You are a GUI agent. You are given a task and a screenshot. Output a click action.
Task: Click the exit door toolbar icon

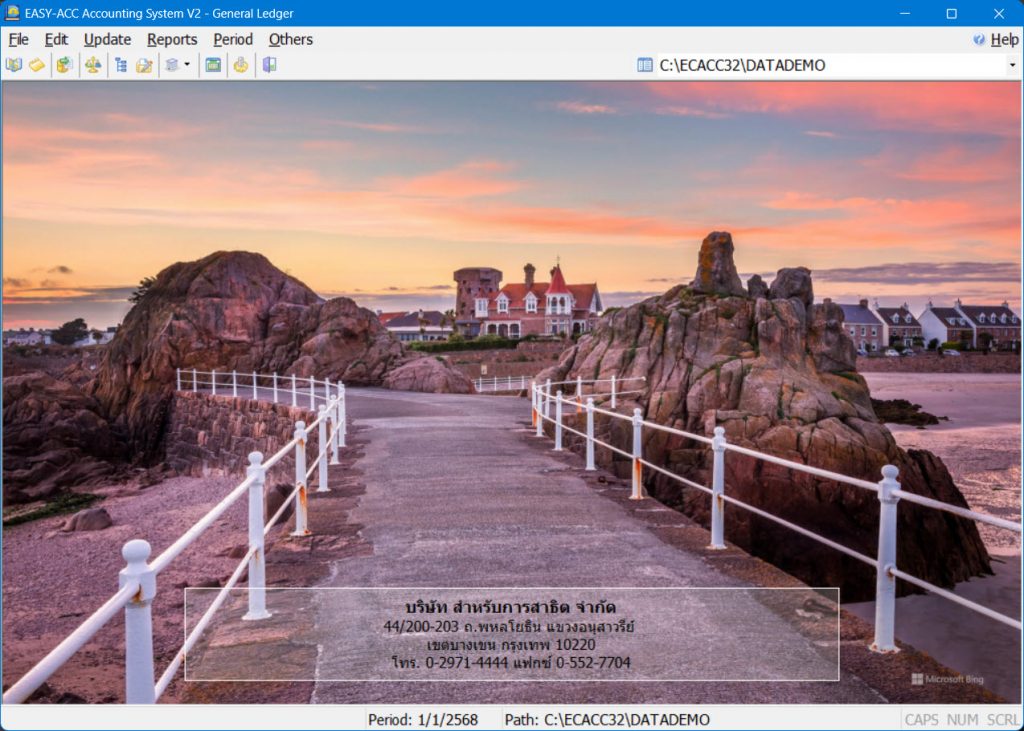pos(269,65)
